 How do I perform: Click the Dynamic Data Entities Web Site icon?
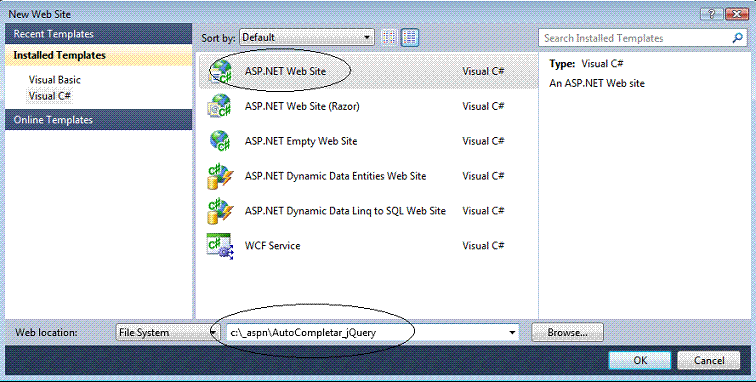[x=220, y=176]
